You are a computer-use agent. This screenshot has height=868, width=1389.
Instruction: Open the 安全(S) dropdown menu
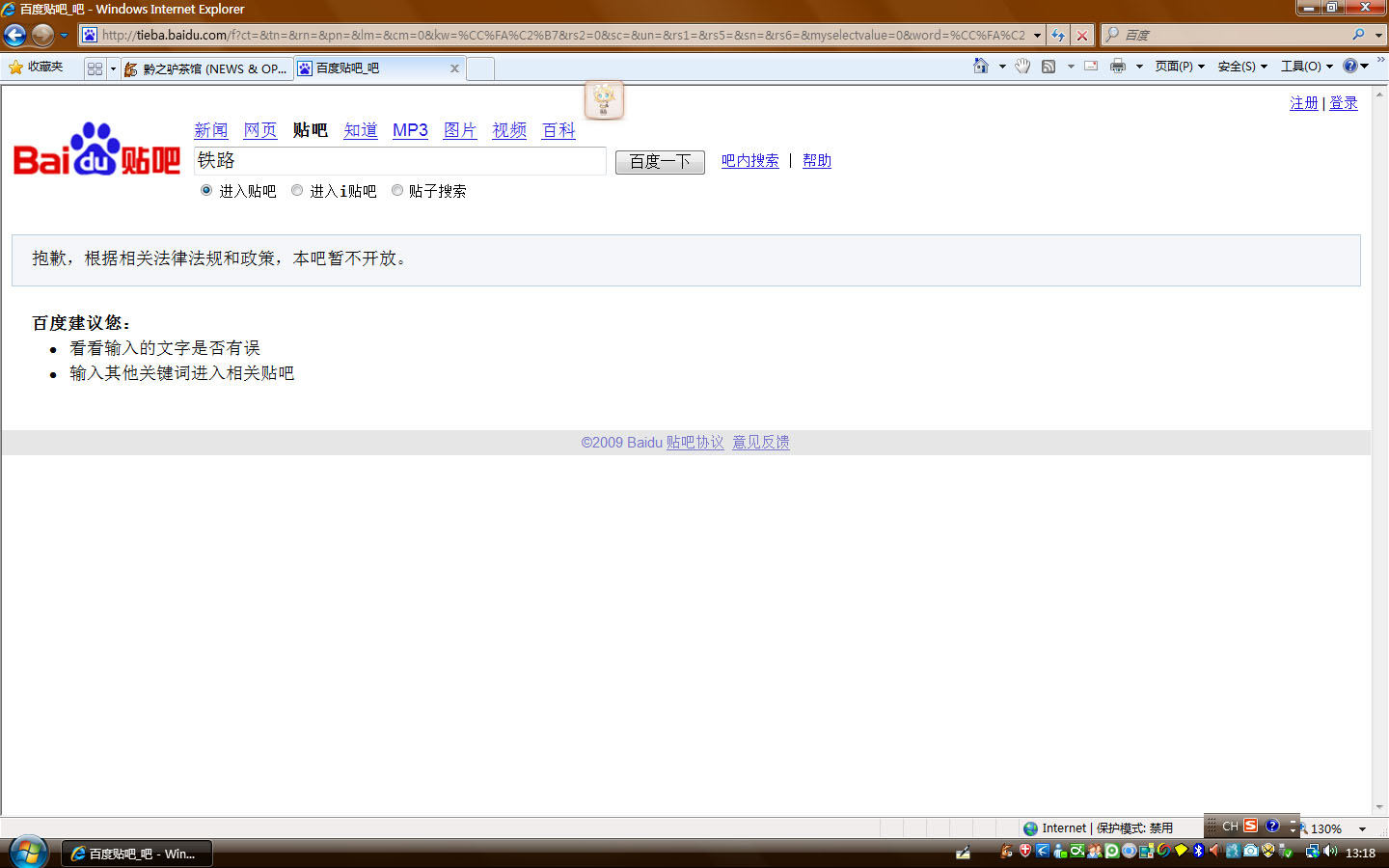(1241, 67)
